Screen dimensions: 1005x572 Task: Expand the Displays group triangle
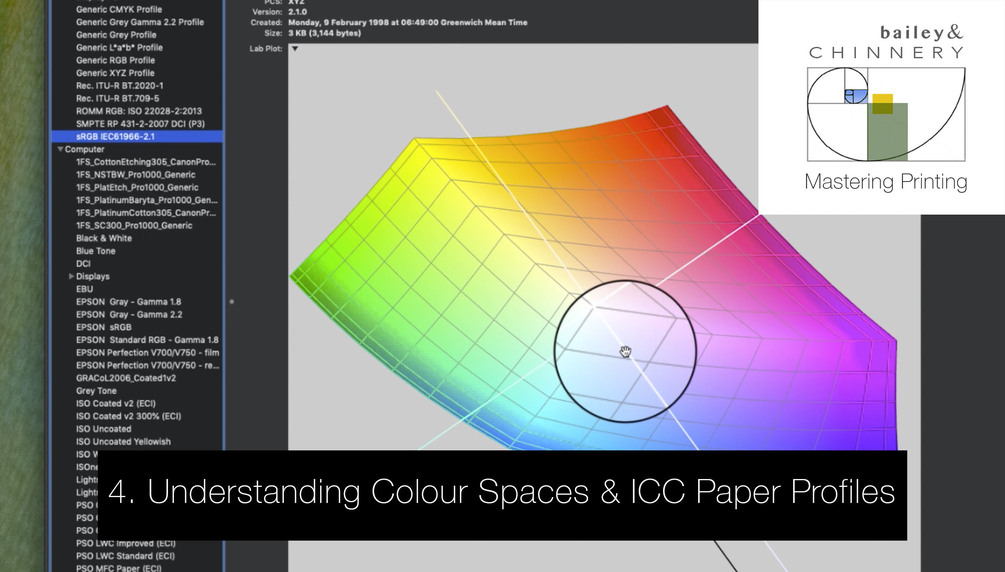click(x=71, y=276)
